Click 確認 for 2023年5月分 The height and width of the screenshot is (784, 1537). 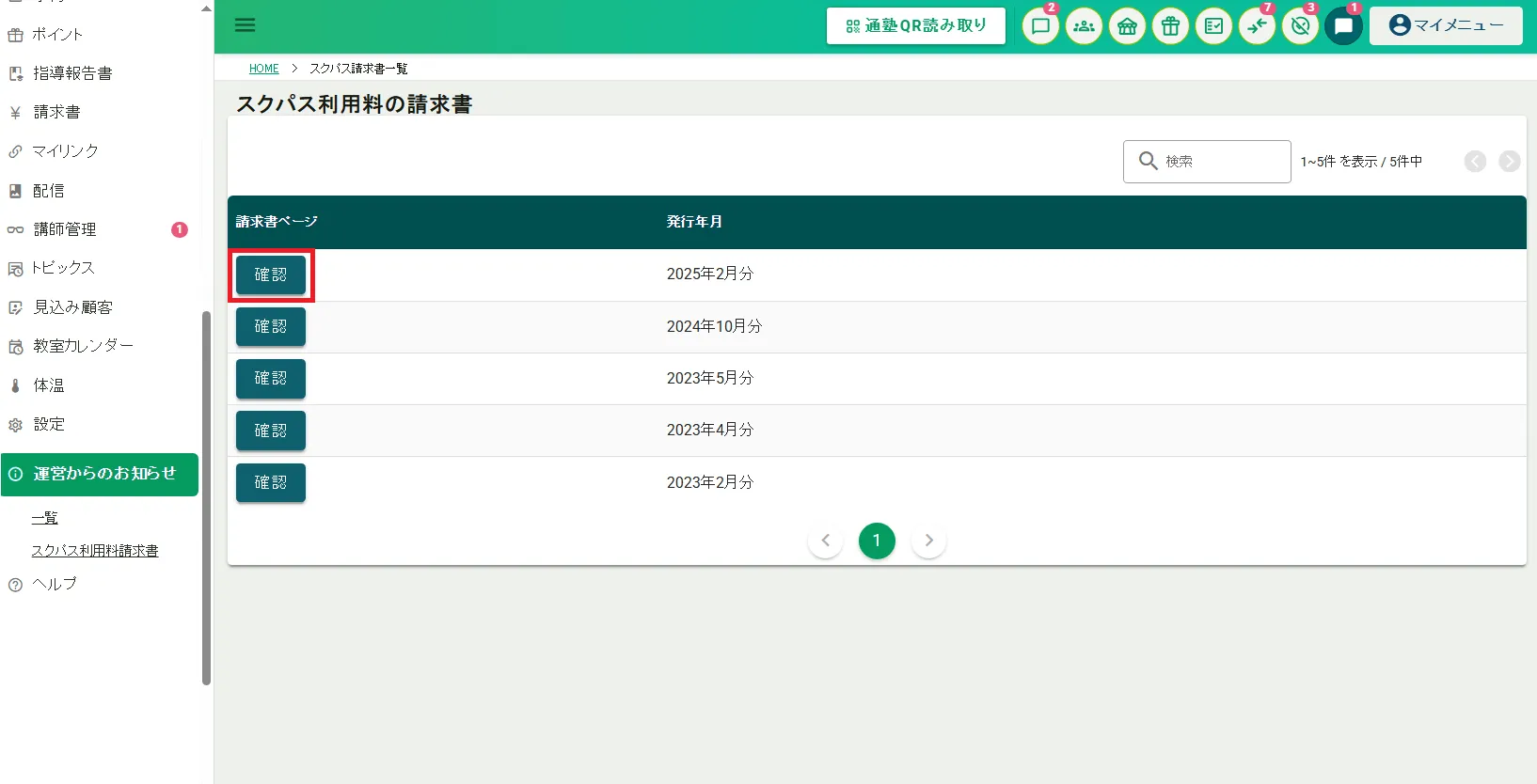click(271, 379)
